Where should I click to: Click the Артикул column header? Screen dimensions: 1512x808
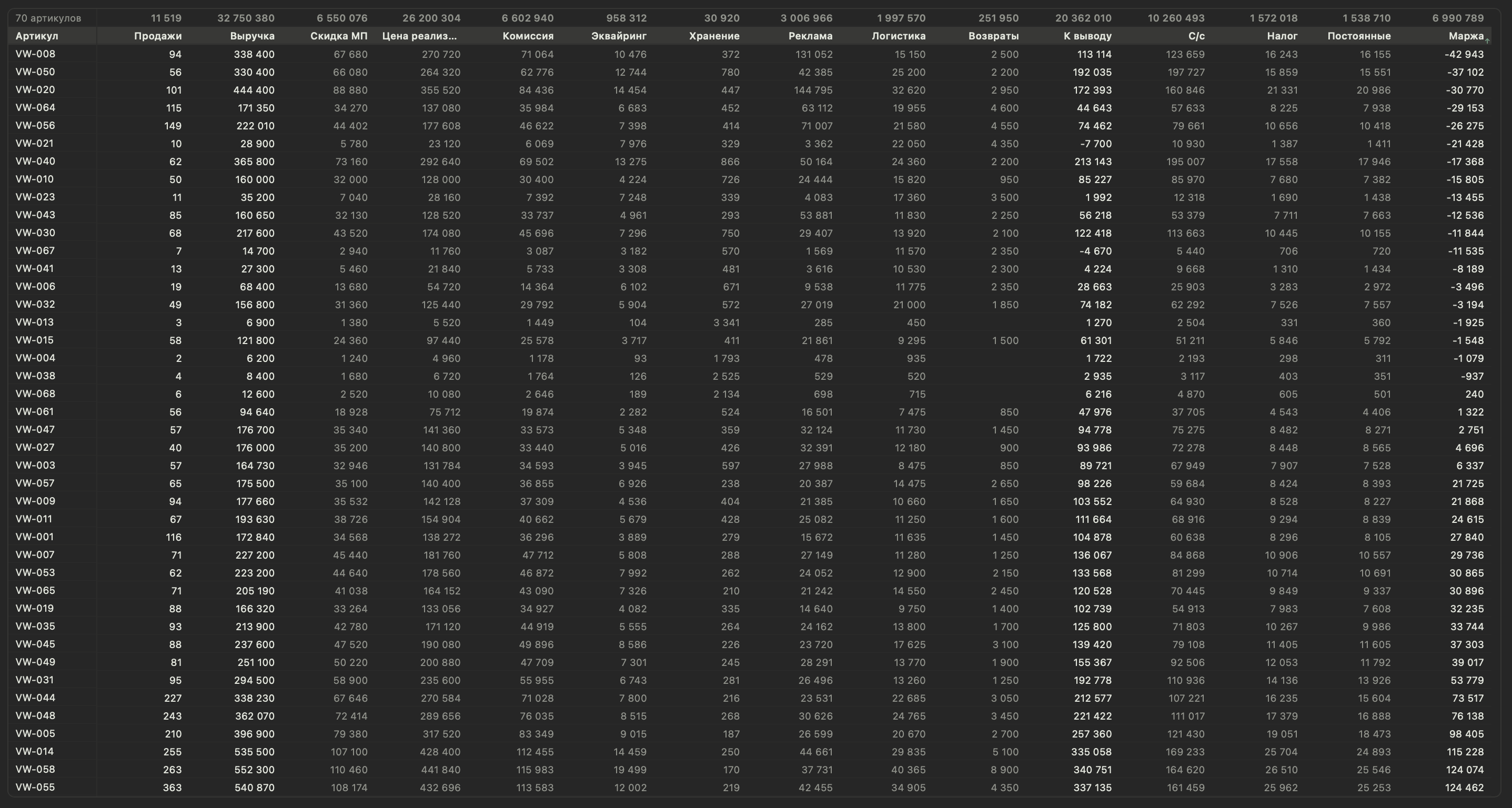click(x=36, y=36)
